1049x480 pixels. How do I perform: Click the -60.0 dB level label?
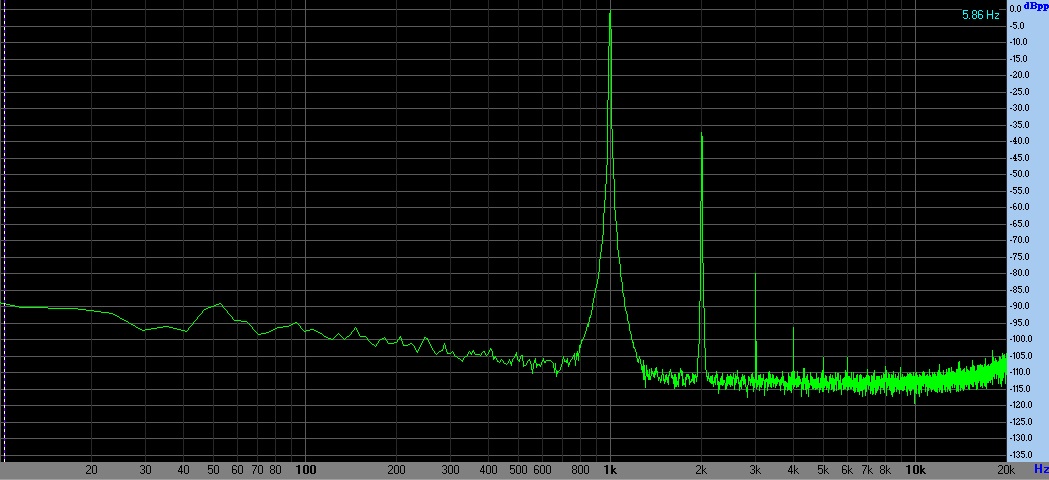tap(1018, 207)
